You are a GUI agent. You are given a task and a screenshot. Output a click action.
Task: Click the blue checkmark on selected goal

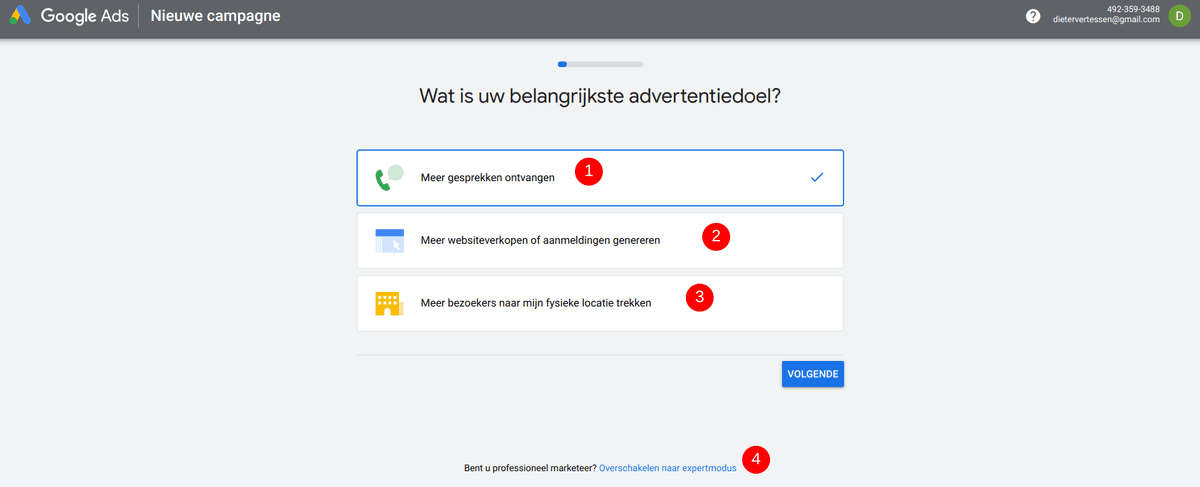click(x=817, y=177)
